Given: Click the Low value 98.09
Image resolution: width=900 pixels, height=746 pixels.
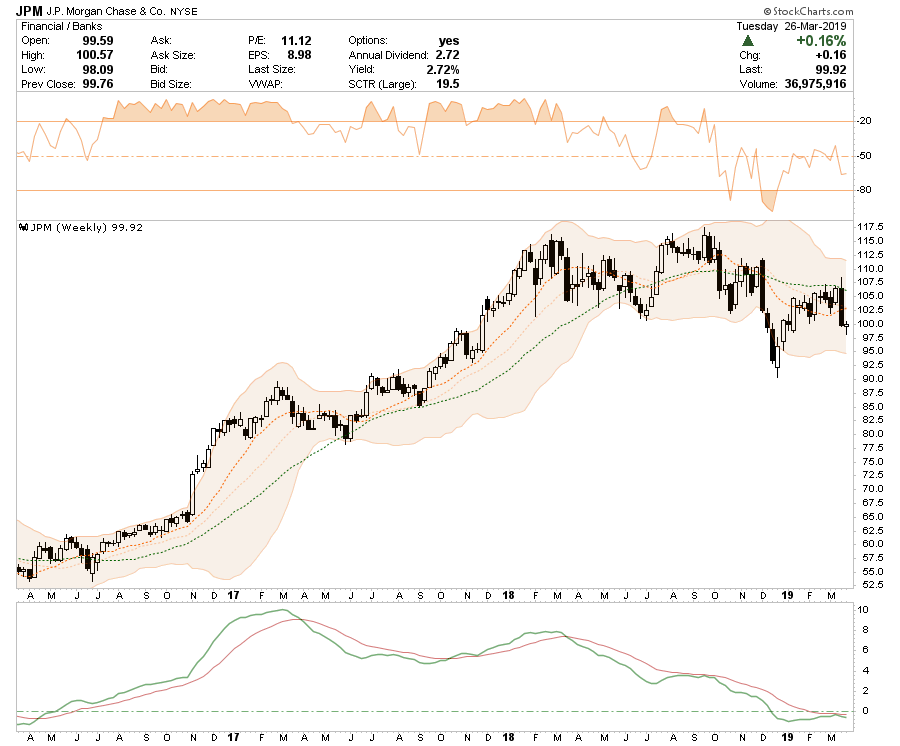Looking at the screenshot, I should pyautogui.click(x=98, y=69).
